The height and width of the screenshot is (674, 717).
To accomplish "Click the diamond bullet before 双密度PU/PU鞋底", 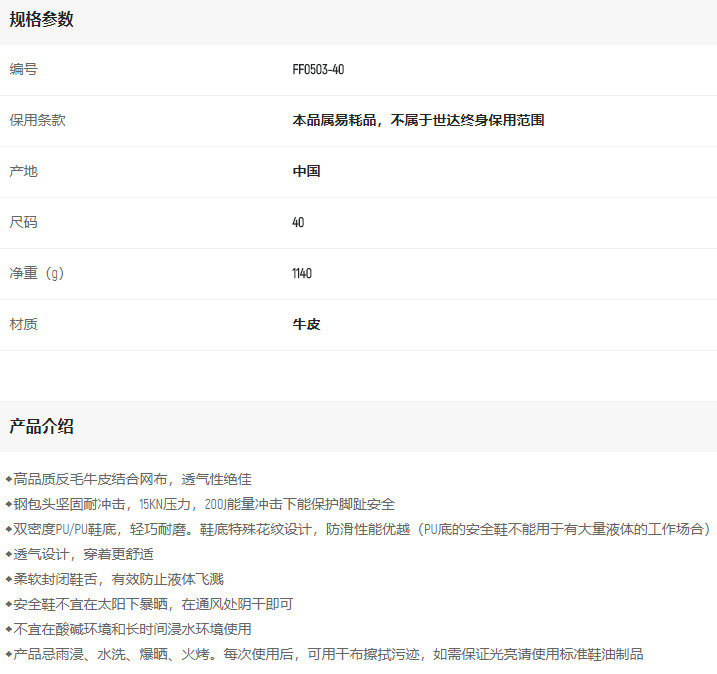I will 9,529.
